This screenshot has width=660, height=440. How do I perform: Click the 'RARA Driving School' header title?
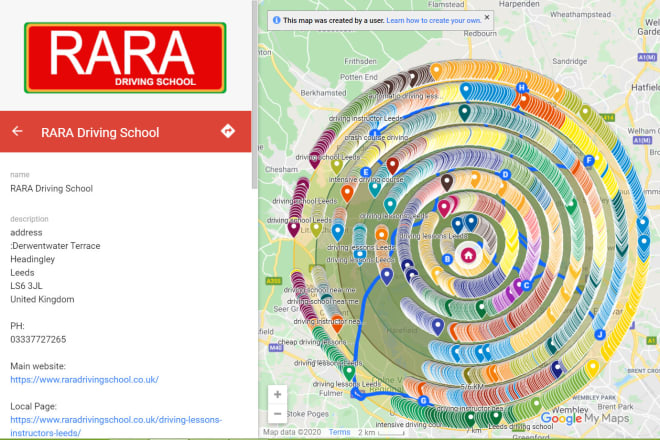(100, 133)
